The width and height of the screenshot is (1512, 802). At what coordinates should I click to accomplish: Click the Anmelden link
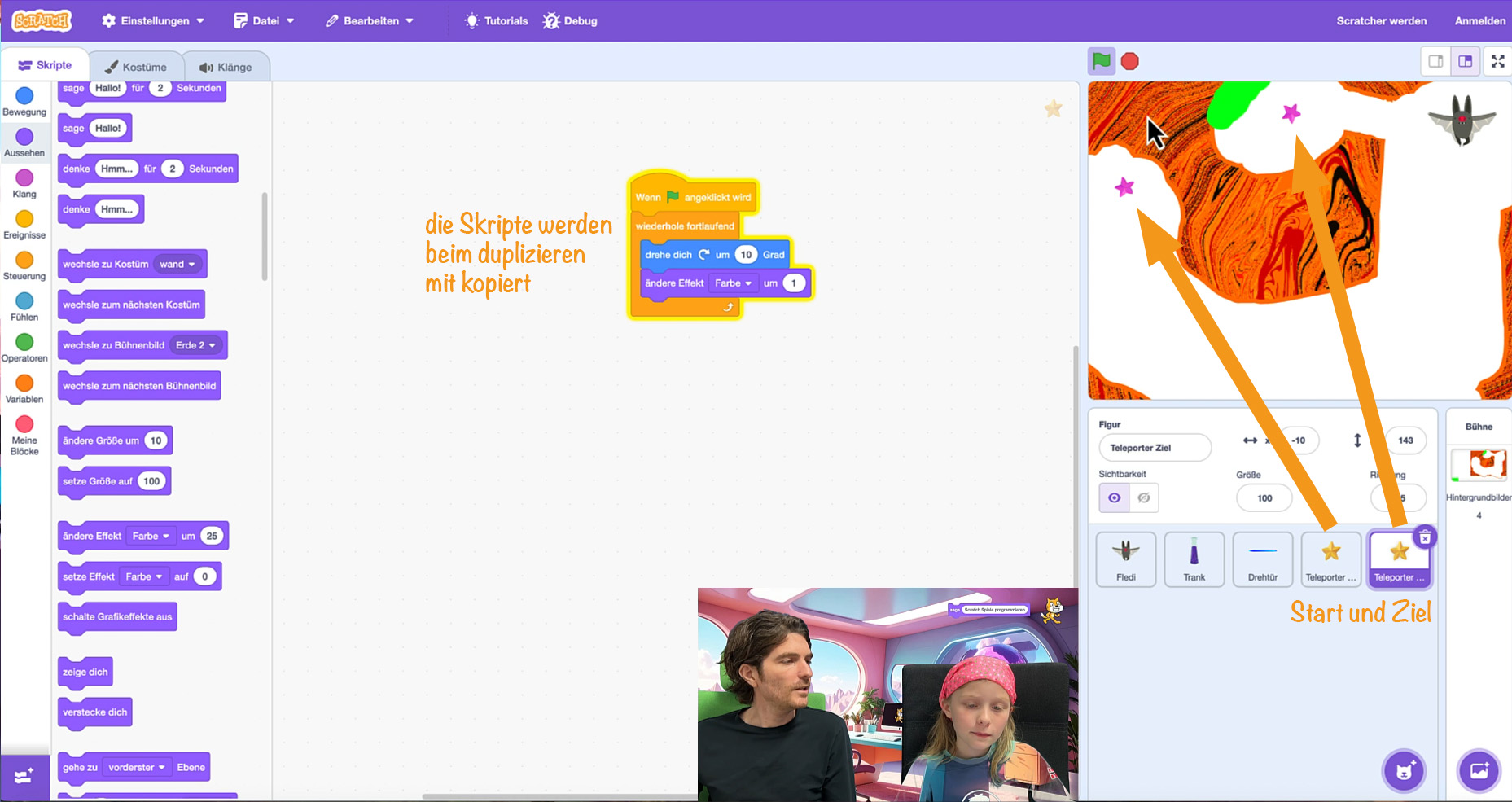(1479, 20)
